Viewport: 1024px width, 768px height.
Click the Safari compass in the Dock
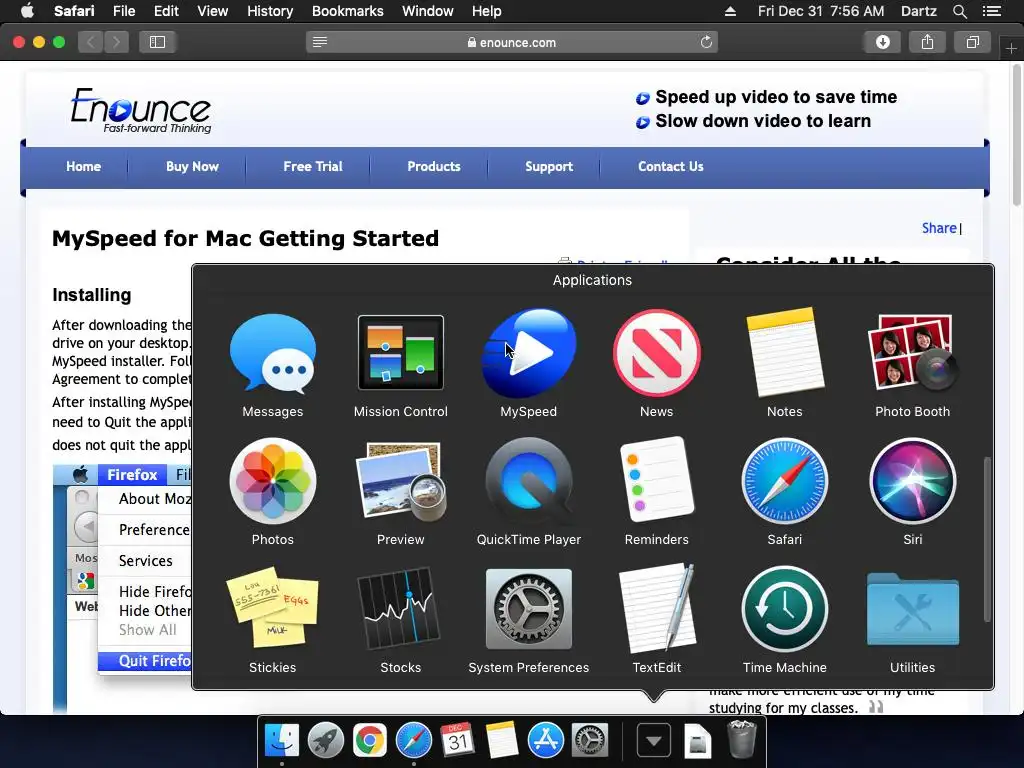[413, 741]
